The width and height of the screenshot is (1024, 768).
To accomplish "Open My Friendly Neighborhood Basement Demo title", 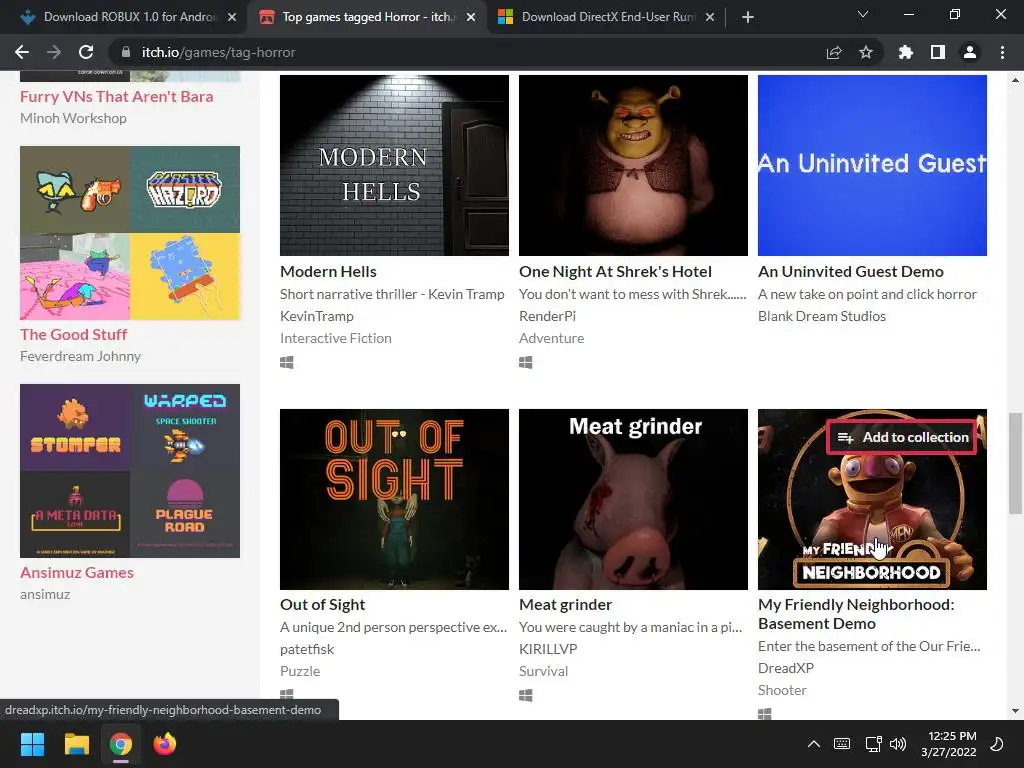I will coord(856,614).
